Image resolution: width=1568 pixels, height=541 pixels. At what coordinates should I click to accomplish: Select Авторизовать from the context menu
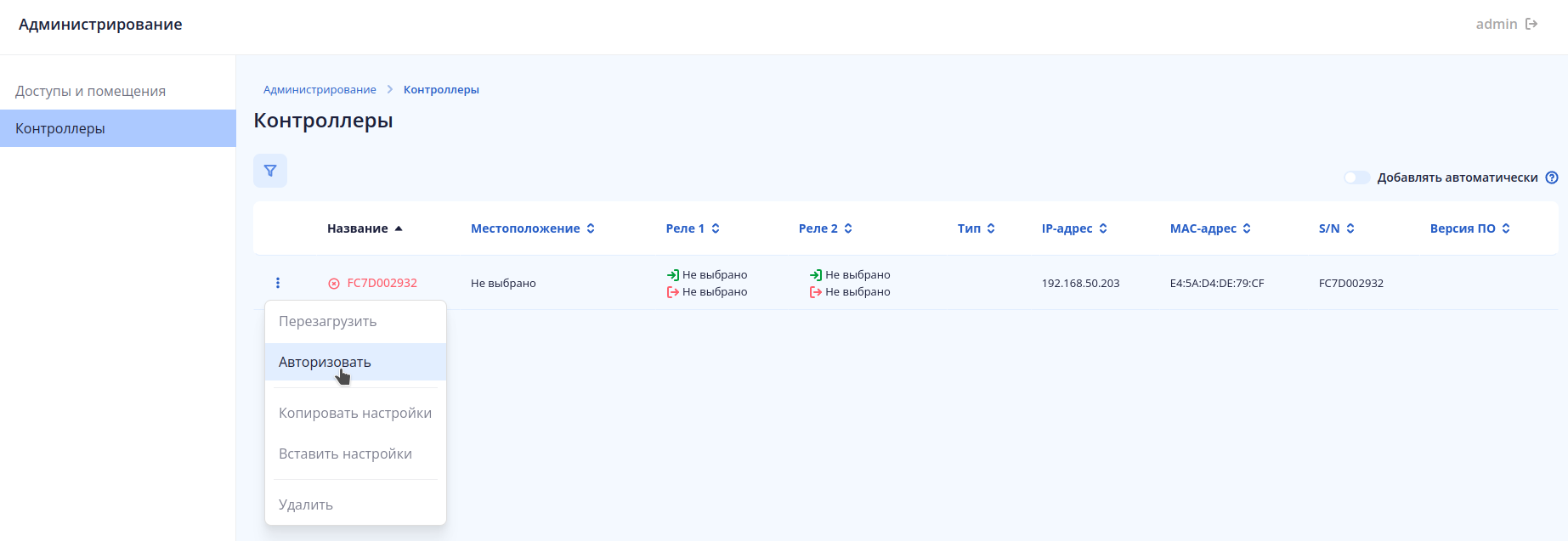325,362
